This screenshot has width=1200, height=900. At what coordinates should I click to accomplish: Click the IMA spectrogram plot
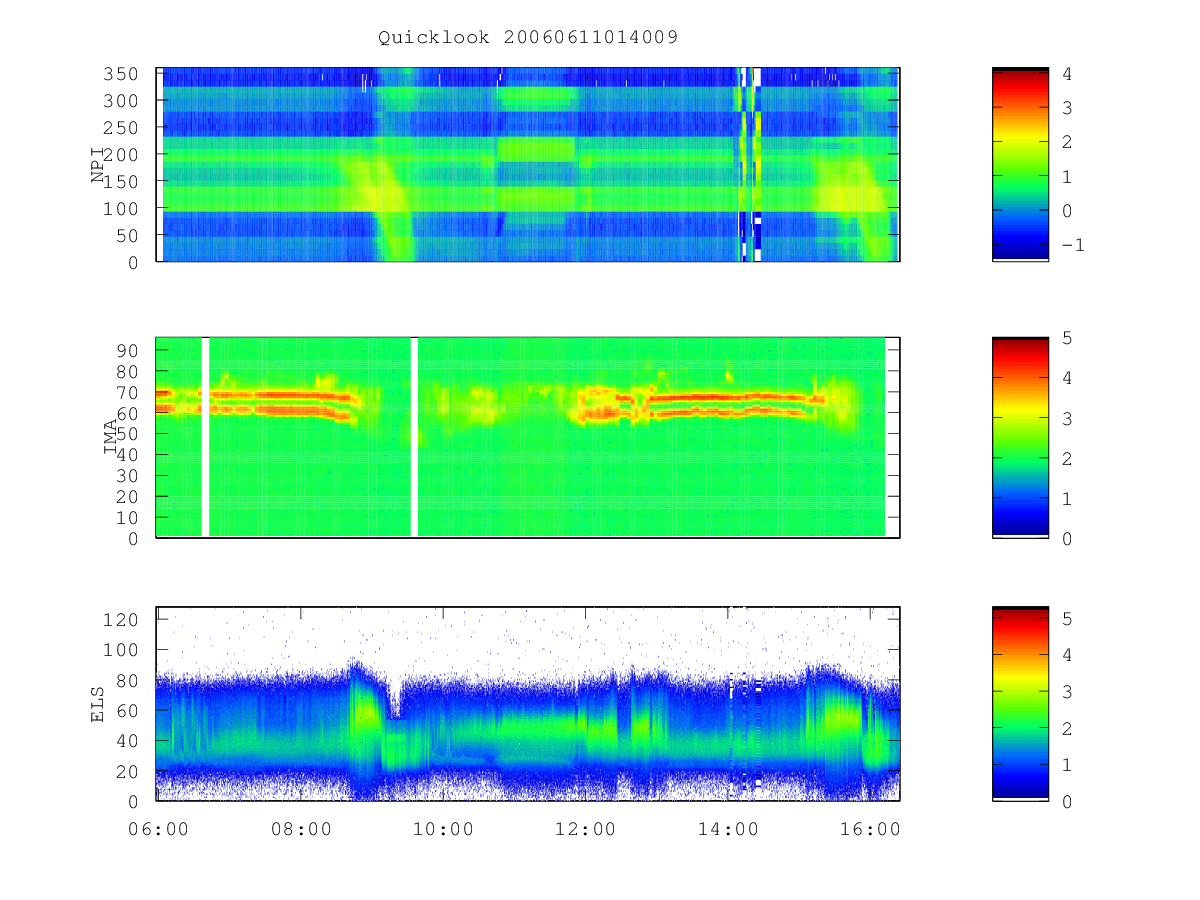[528, 437]
